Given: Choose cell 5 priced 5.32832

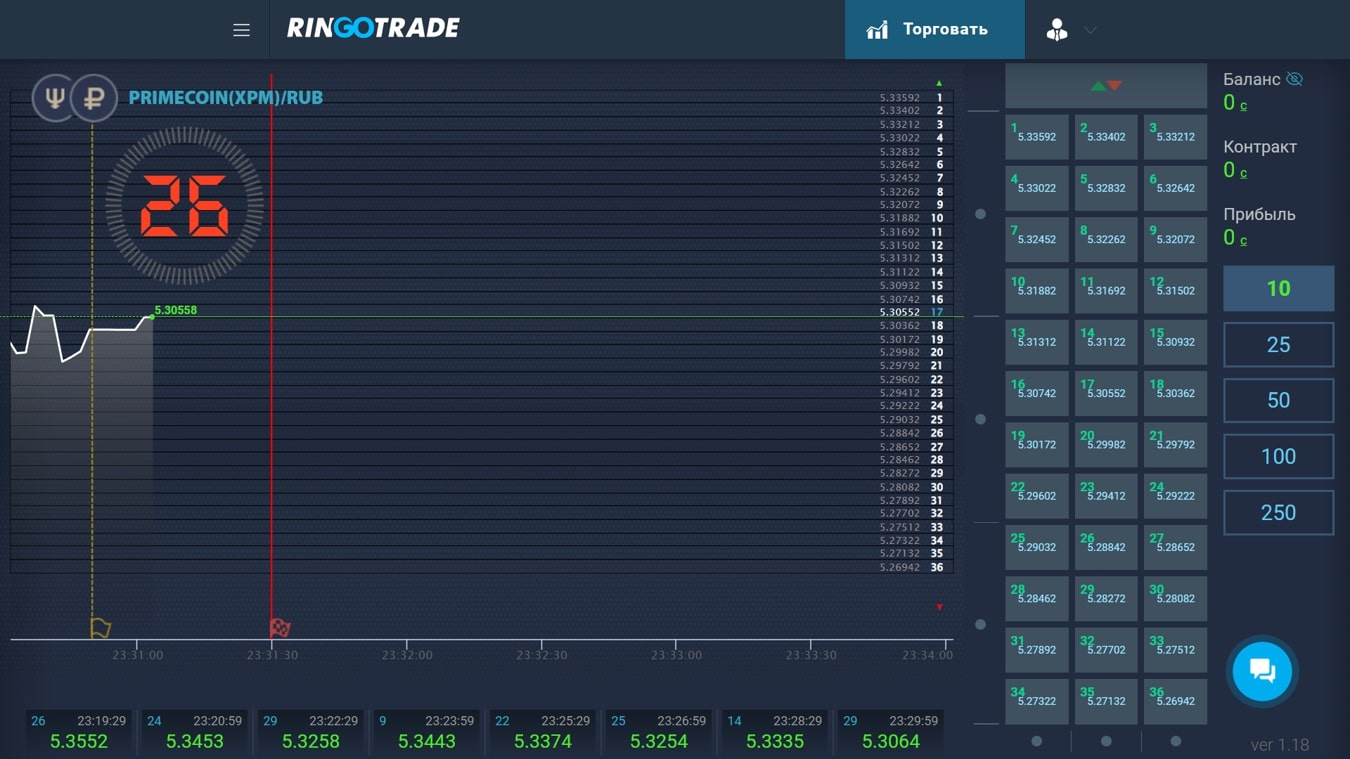Looking at the screenshot, I should tap(1106, 188).
